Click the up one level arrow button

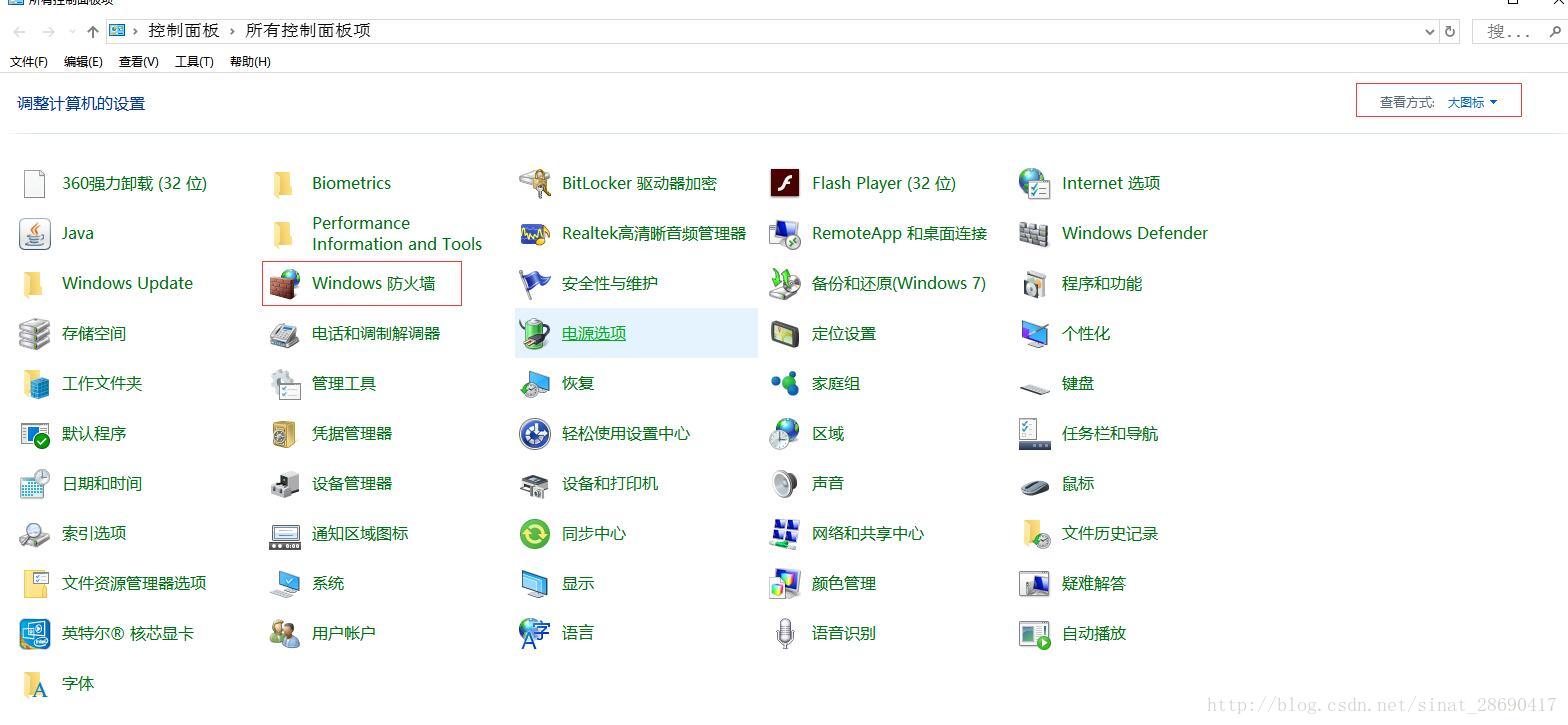pos(93,31)
